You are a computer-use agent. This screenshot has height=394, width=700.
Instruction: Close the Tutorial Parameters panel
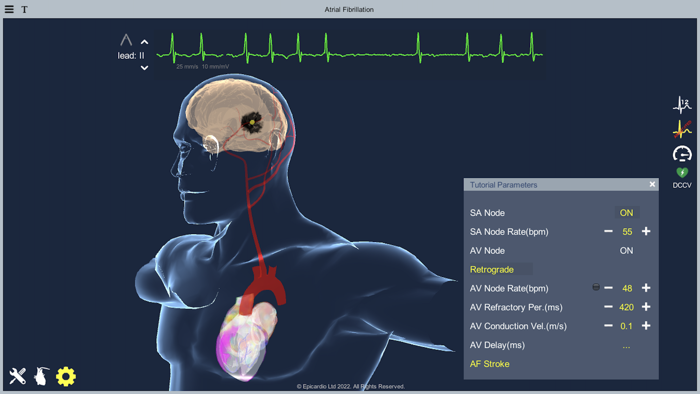pyautogui.click(x=652, y=184)
